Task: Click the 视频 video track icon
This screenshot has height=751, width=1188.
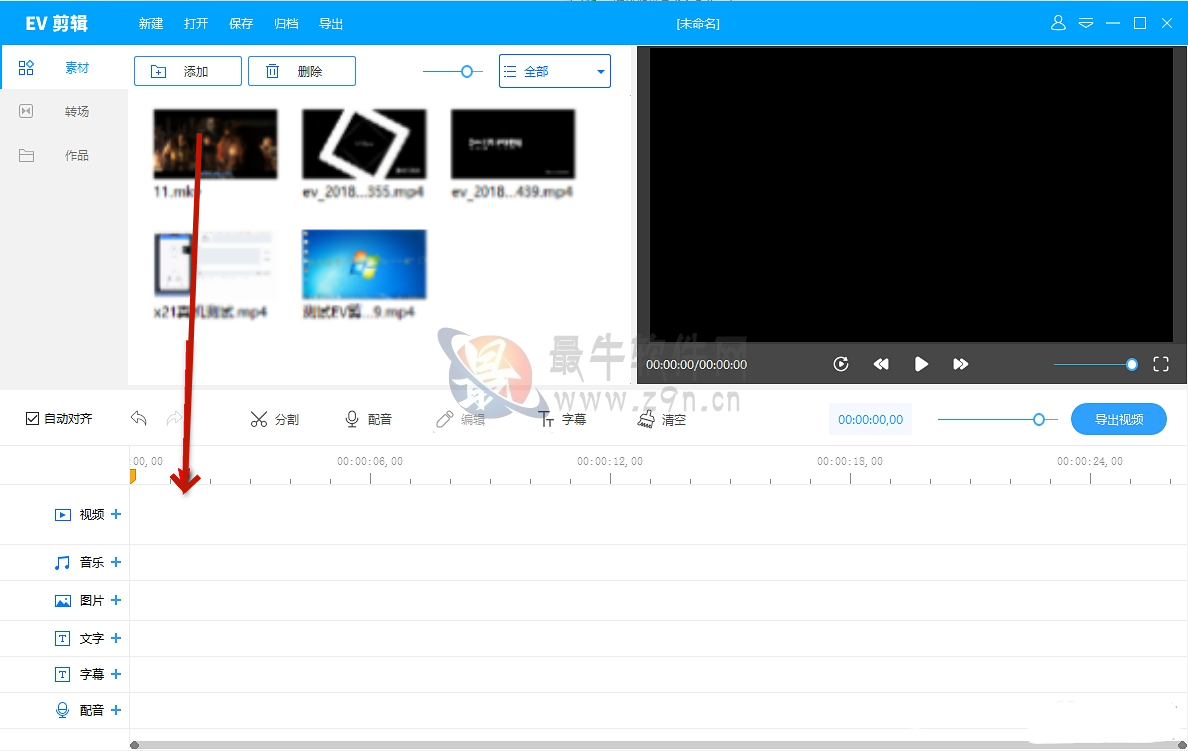Action: 62,515
